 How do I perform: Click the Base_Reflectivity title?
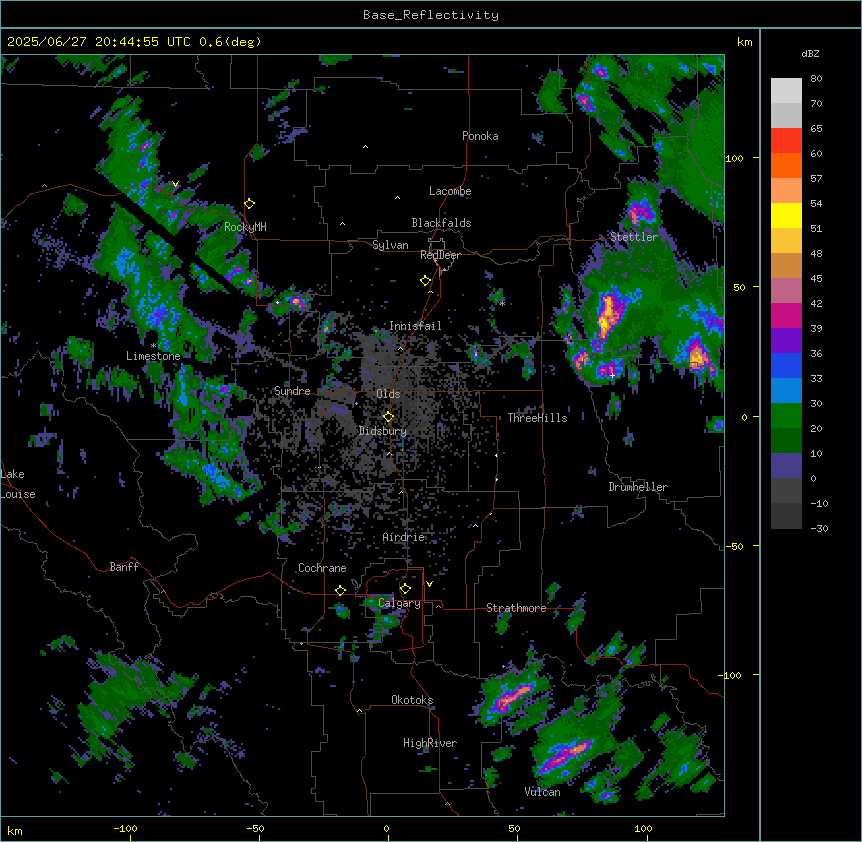tap(431, 15)
